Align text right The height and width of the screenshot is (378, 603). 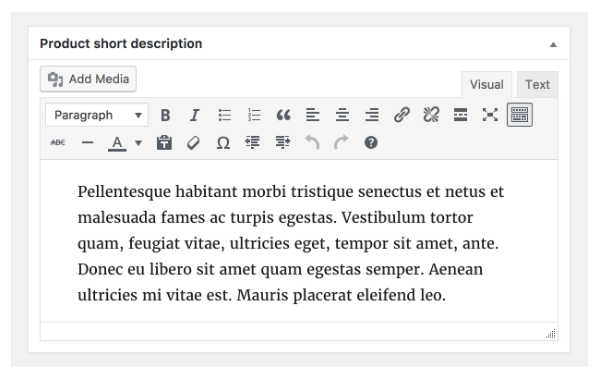coord(372,115)
